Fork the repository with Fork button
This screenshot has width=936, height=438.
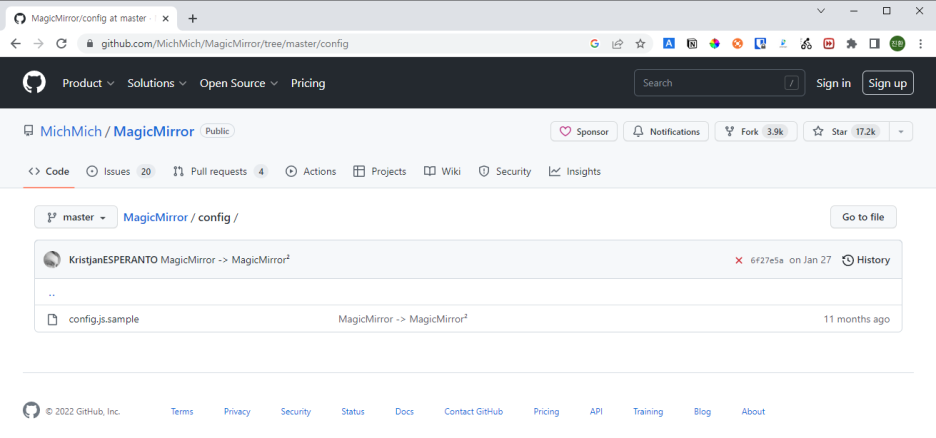[756, 131]
